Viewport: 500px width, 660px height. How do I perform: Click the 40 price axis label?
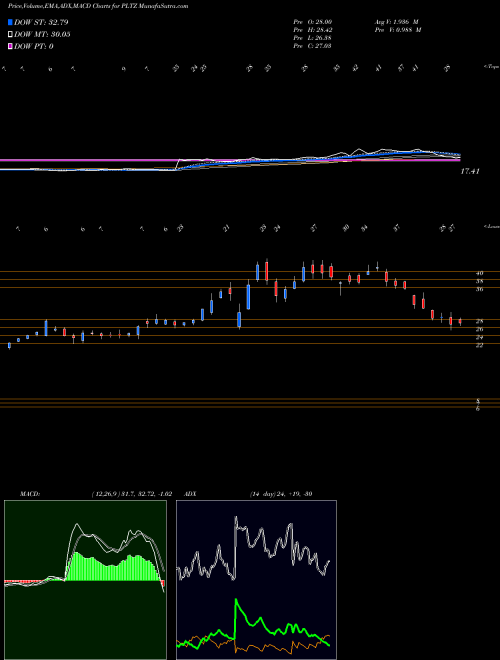click(479, 273)
